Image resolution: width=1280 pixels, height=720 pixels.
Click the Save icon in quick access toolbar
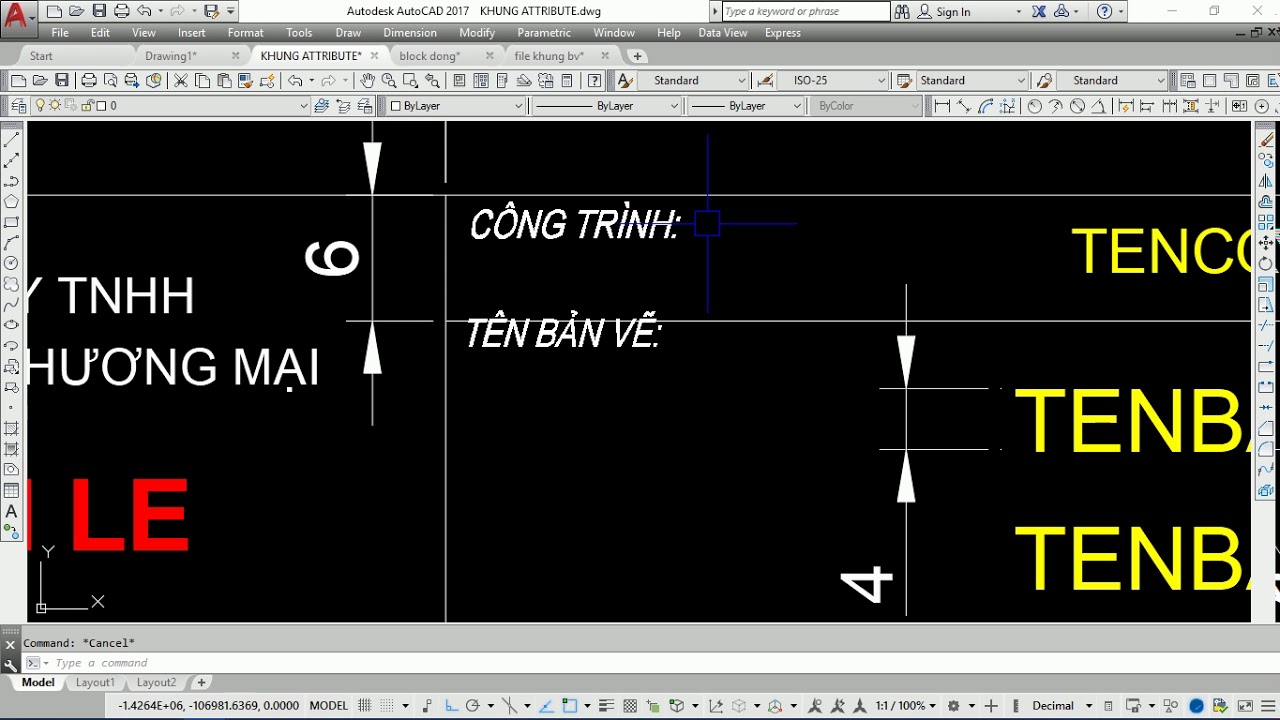point(99,11)
